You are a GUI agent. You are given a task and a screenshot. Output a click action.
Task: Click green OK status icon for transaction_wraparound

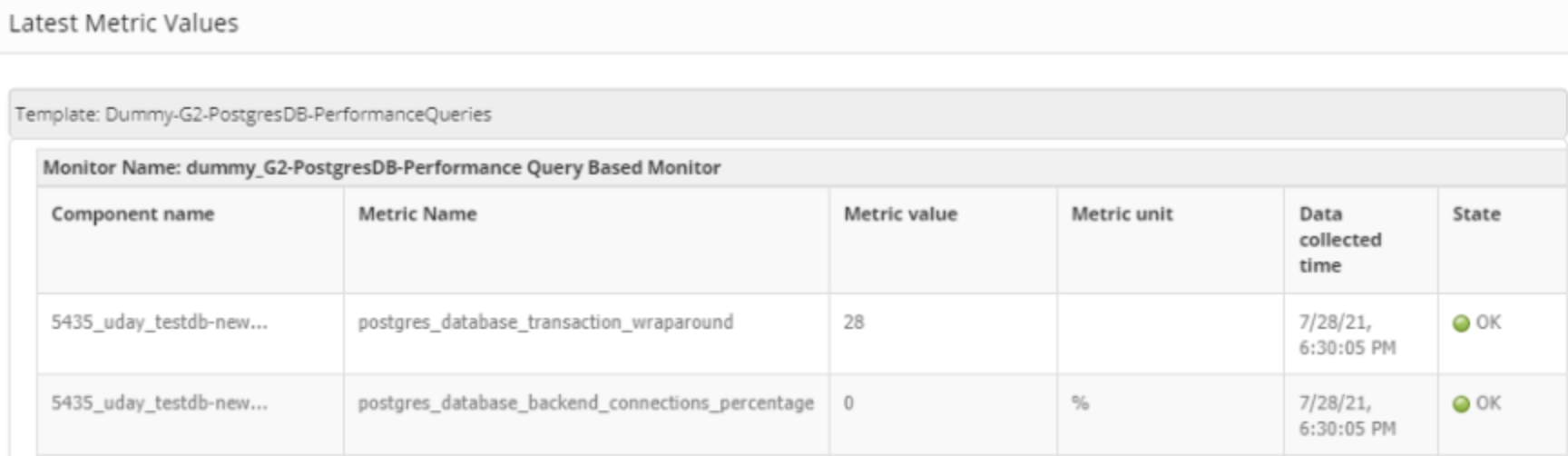1461,323
